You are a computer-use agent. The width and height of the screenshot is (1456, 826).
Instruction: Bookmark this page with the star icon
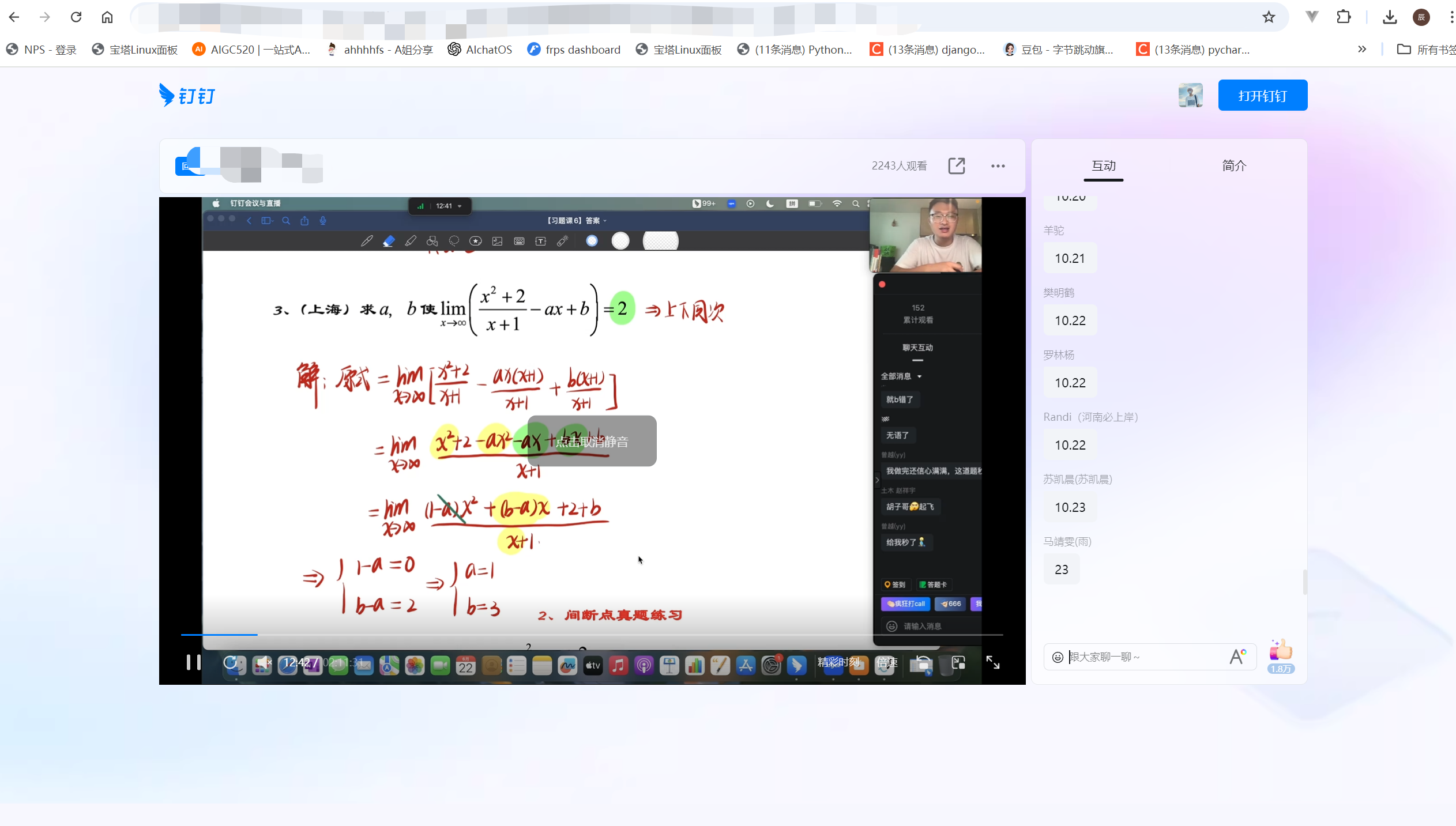click(1269, 17)
